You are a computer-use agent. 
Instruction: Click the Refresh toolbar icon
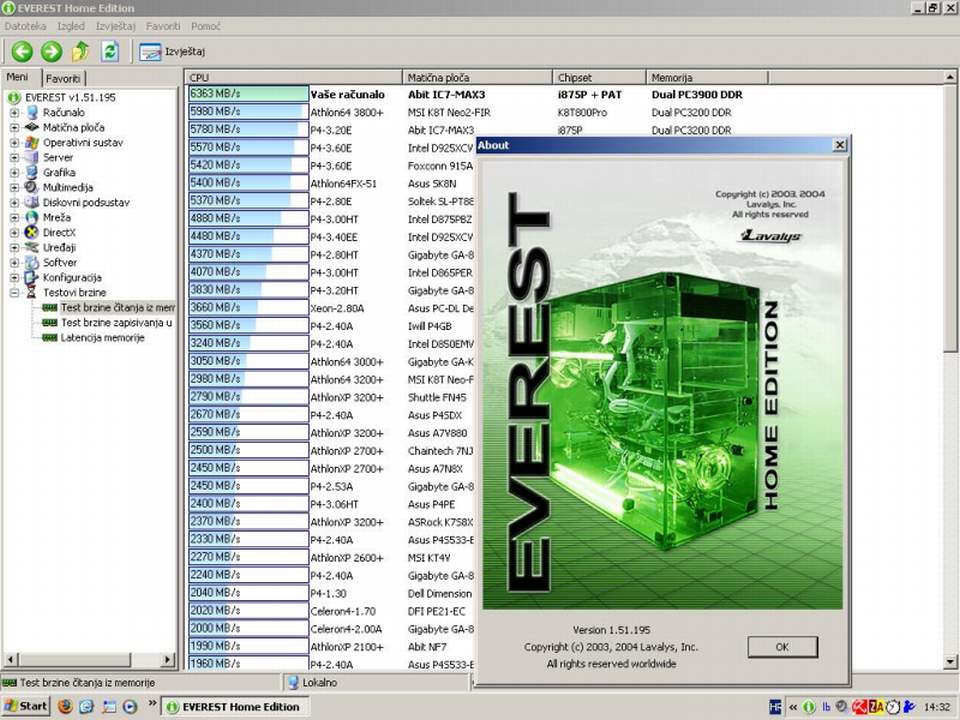coord(110,52)
